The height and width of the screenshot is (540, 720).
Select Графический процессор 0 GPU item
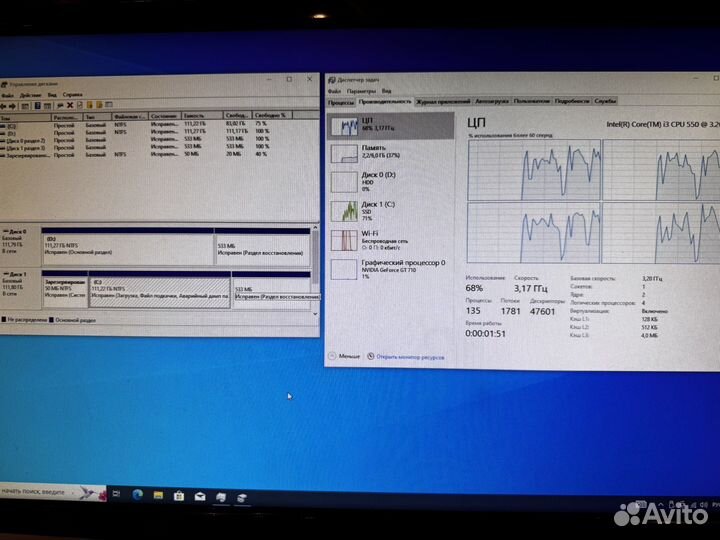coord(391,269)
